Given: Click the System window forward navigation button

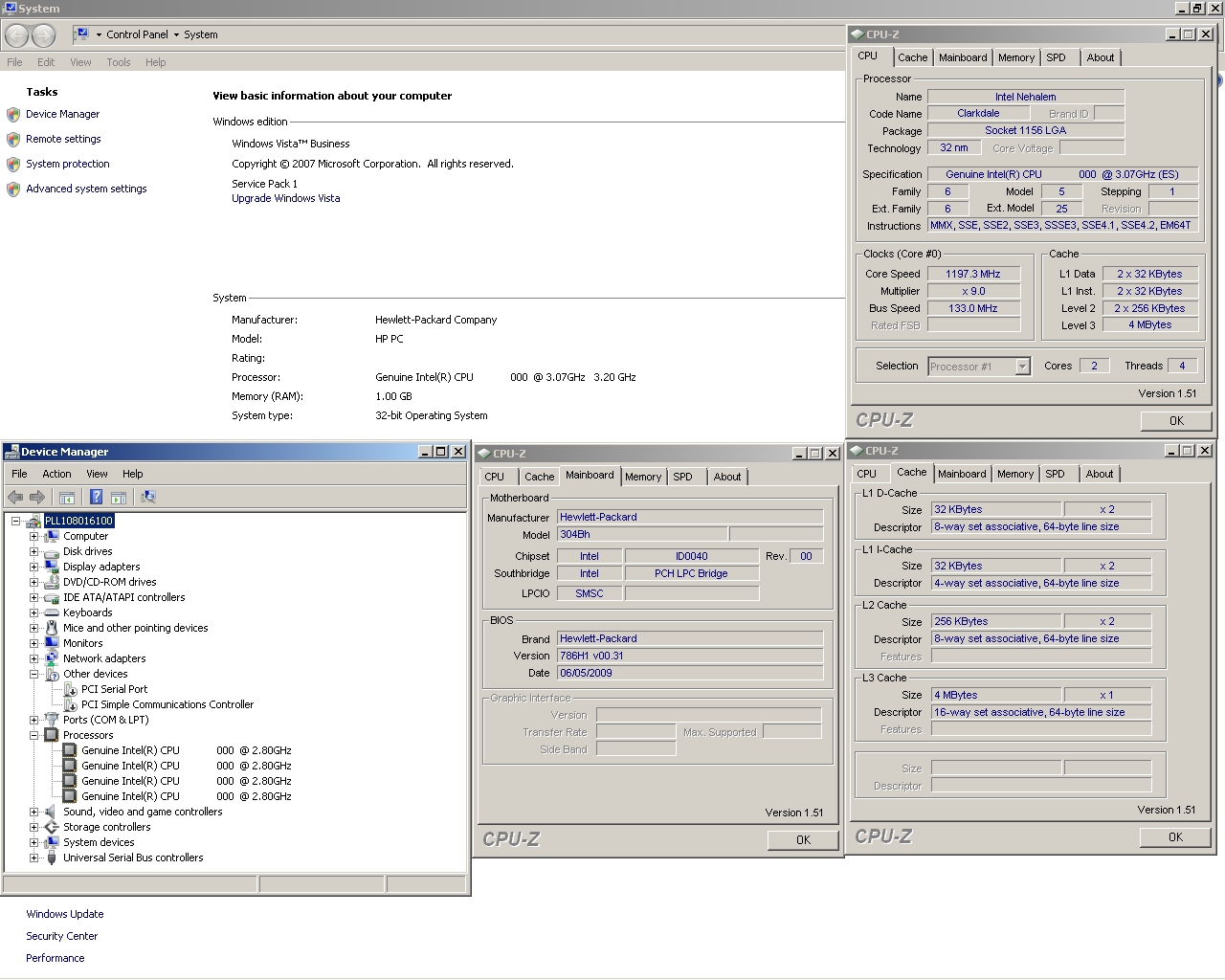Looking at the screenshot, I should 44,35.
